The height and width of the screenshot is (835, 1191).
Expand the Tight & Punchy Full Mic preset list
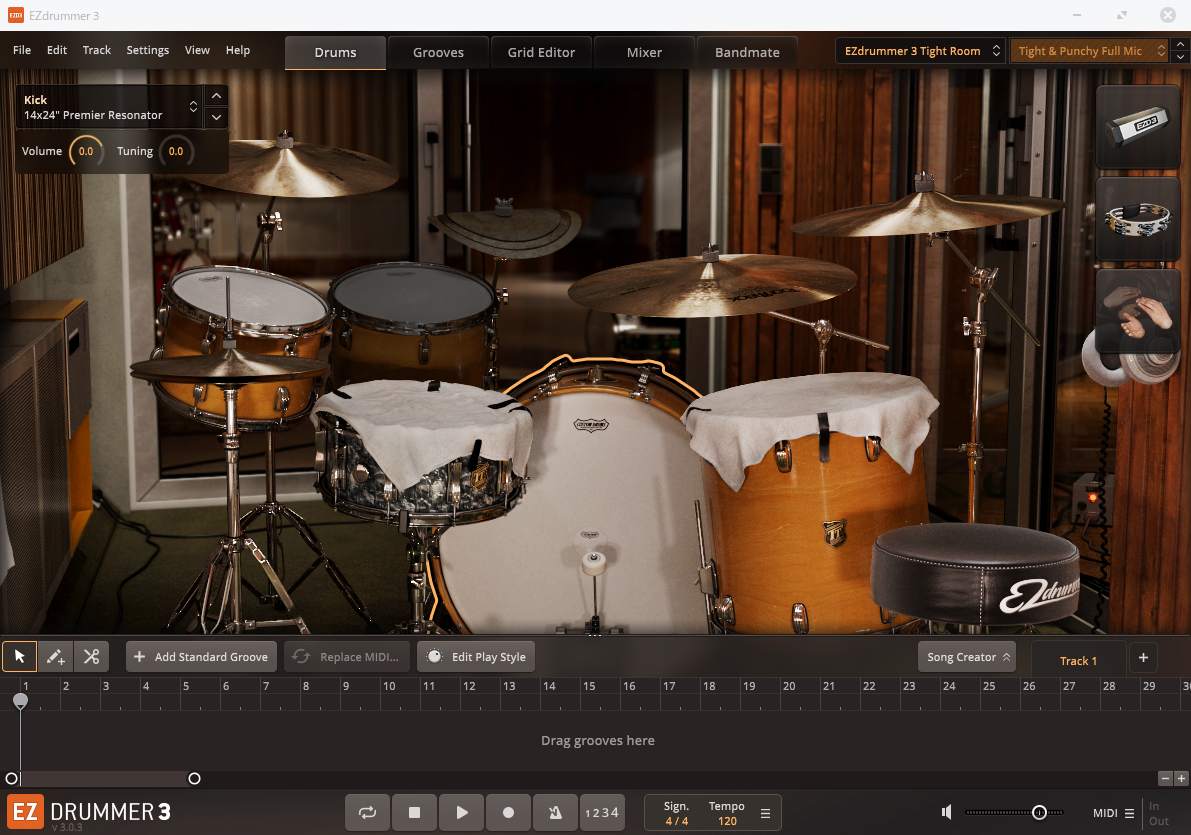[x=1089, y=51]
